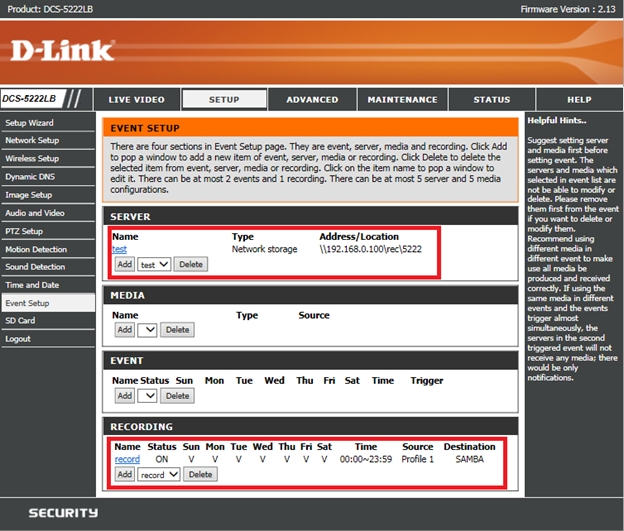This screenshot has height=531, width=624.
Task: Open the Maintenance tab
Action: point(402,100)
